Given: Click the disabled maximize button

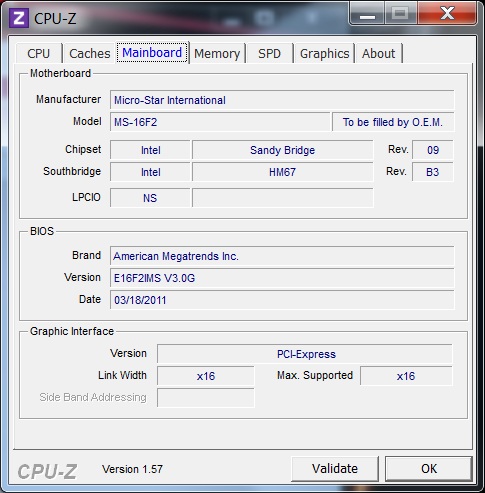Looking at the screenshot, I should point(401,13).
